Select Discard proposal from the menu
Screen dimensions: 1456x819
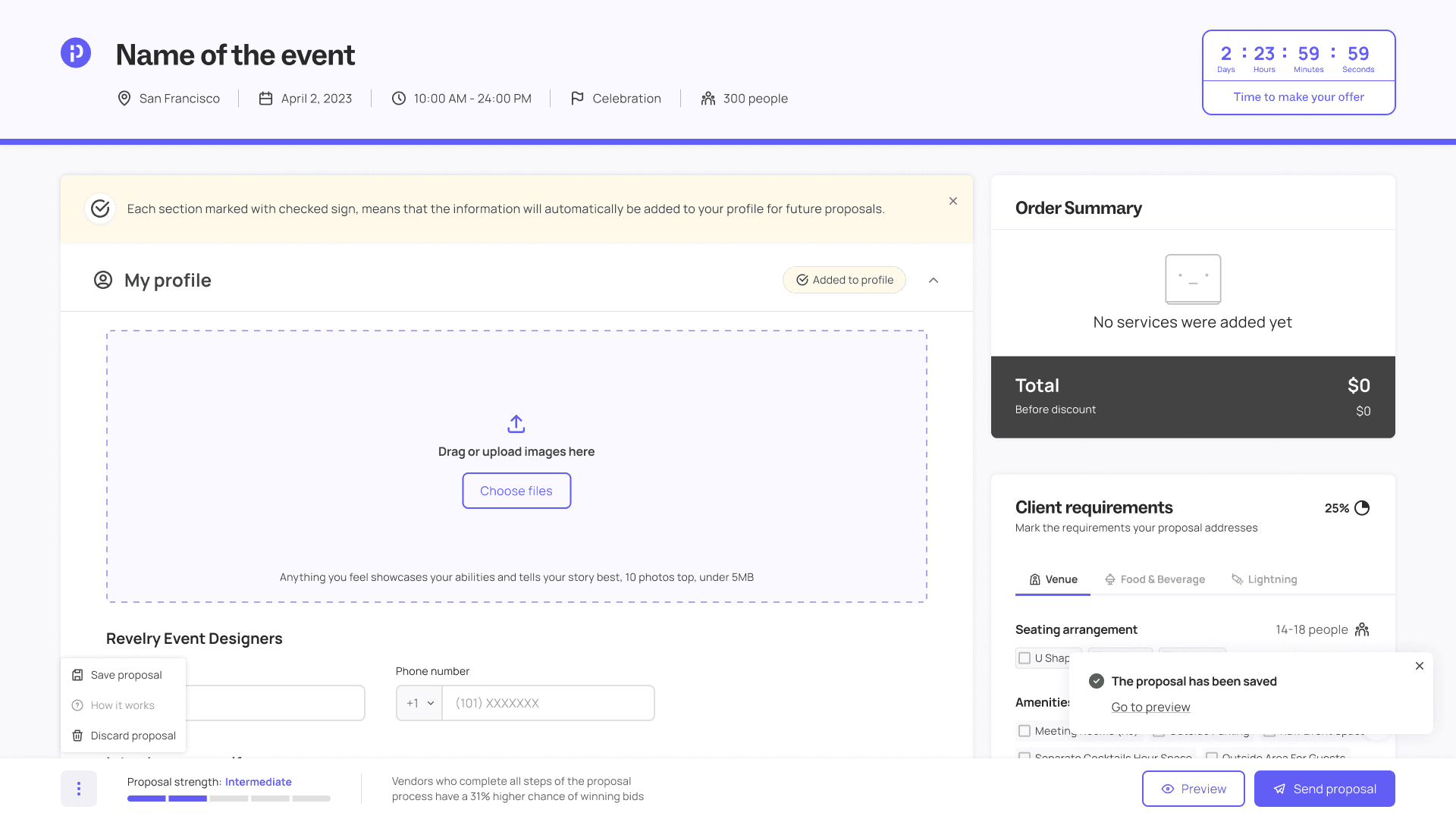(x=123, y=736)
